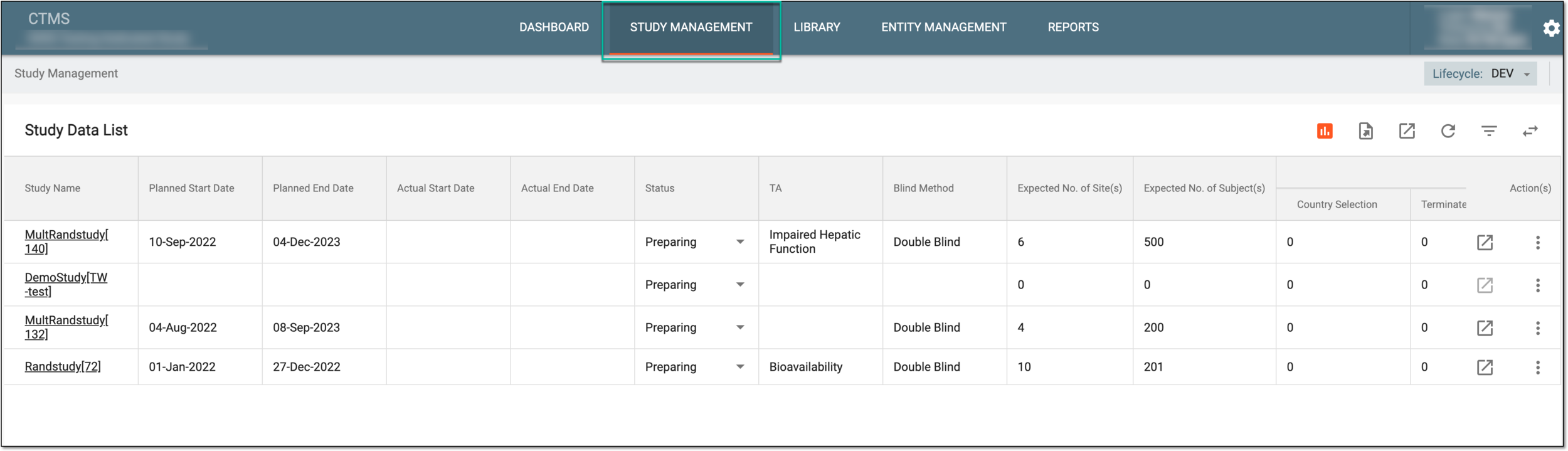This screenshot has width=1568, height=451.
Task: Click the swap arrows toolbar icon
Action: 1530,131
